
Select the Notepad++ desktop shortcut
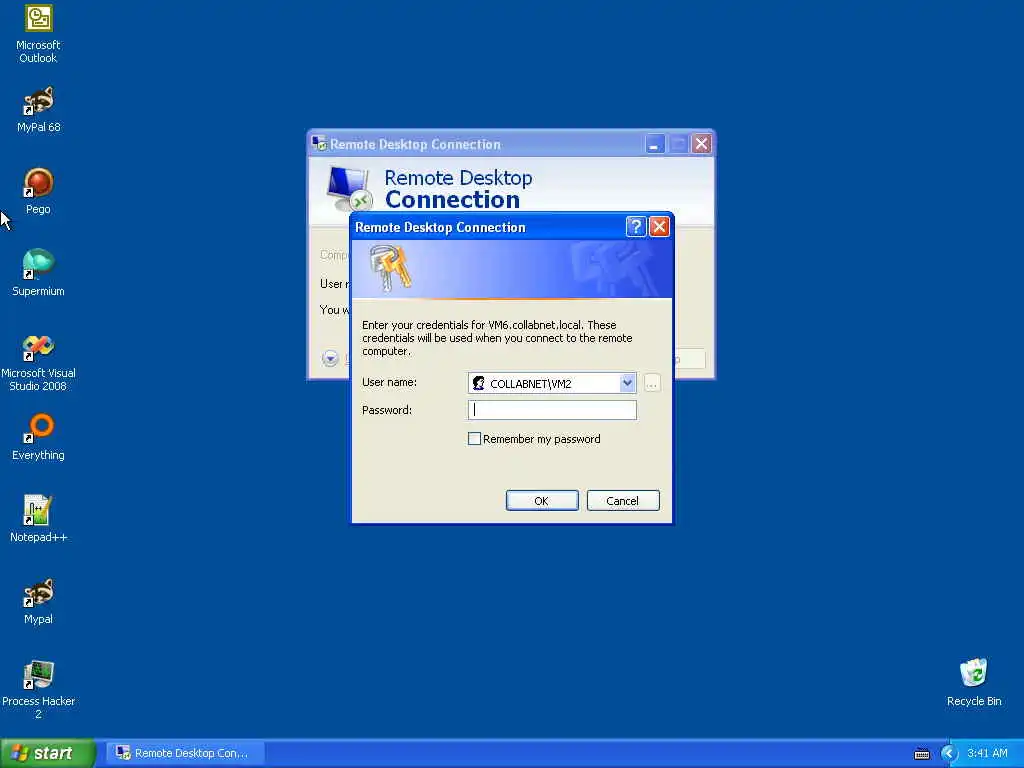[x=39, y=519]
